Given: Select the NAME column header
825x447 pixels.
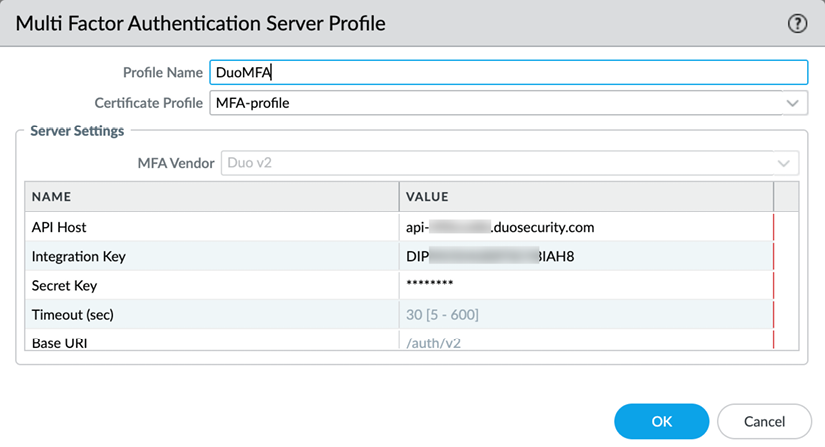Looking at the screenshot, I should pos(212,197).
